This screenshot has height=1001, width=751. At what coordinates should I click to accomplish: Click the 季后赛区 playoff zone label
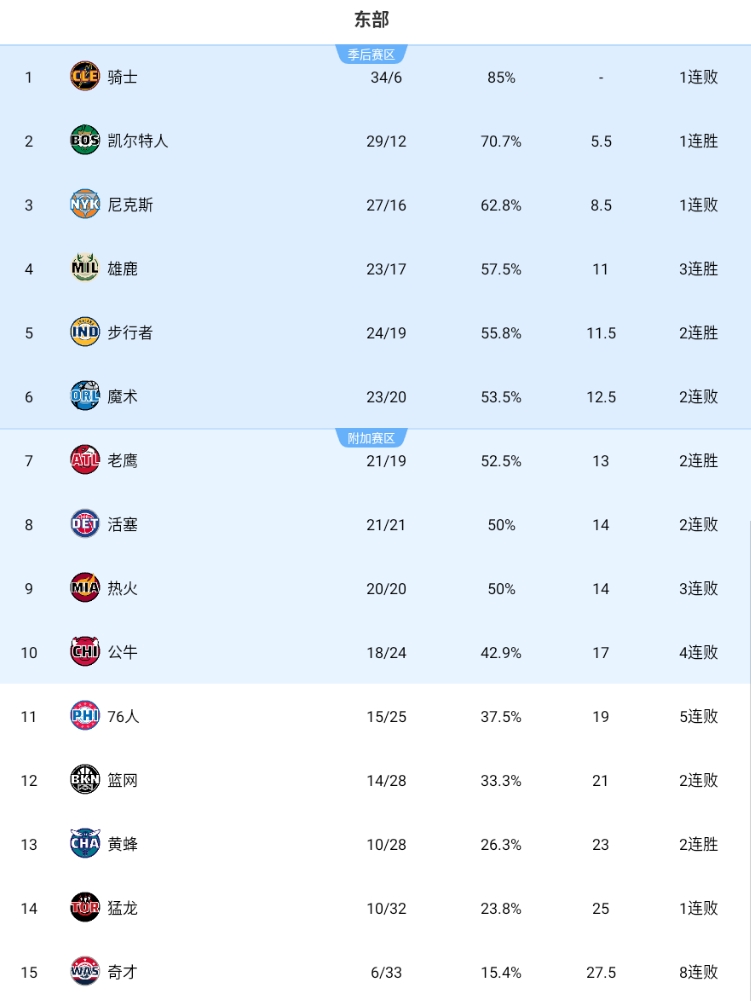click(371, 55)
